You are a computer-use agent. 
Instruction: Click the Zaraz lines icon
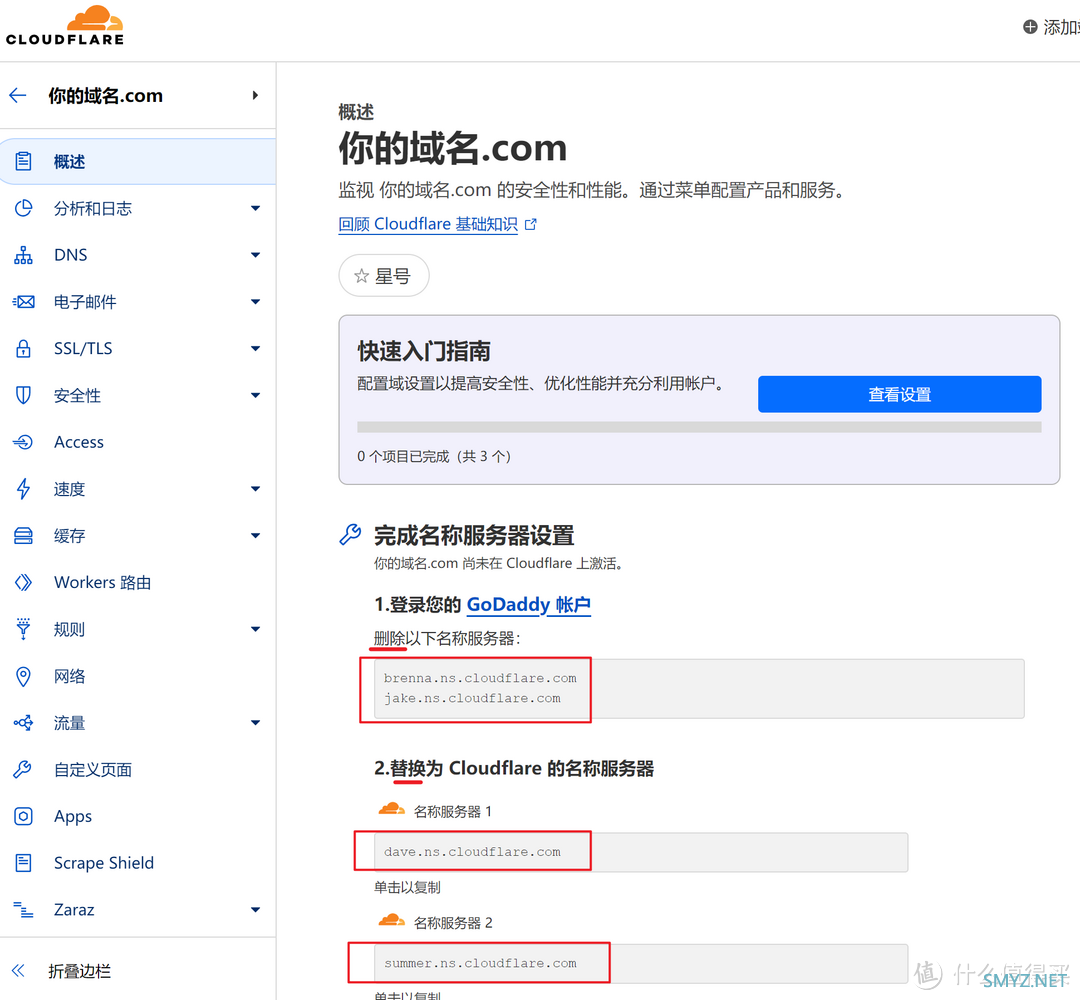pyautogui.click(x=23, y=910)
